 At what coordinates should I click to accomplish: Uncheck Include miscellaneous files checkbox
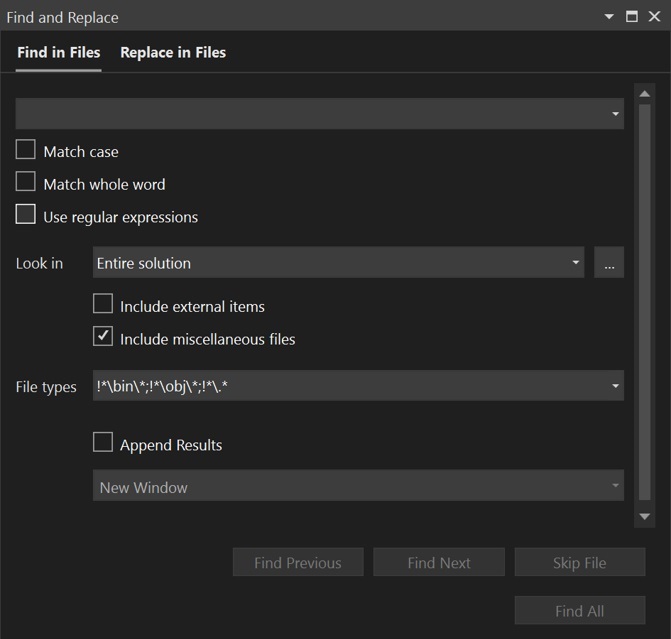click(x=103, y=336)
